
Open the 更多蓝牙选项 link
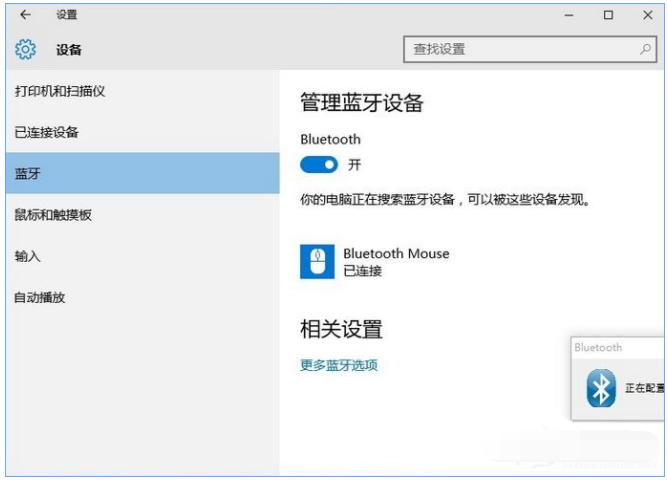tap(339, 365)
